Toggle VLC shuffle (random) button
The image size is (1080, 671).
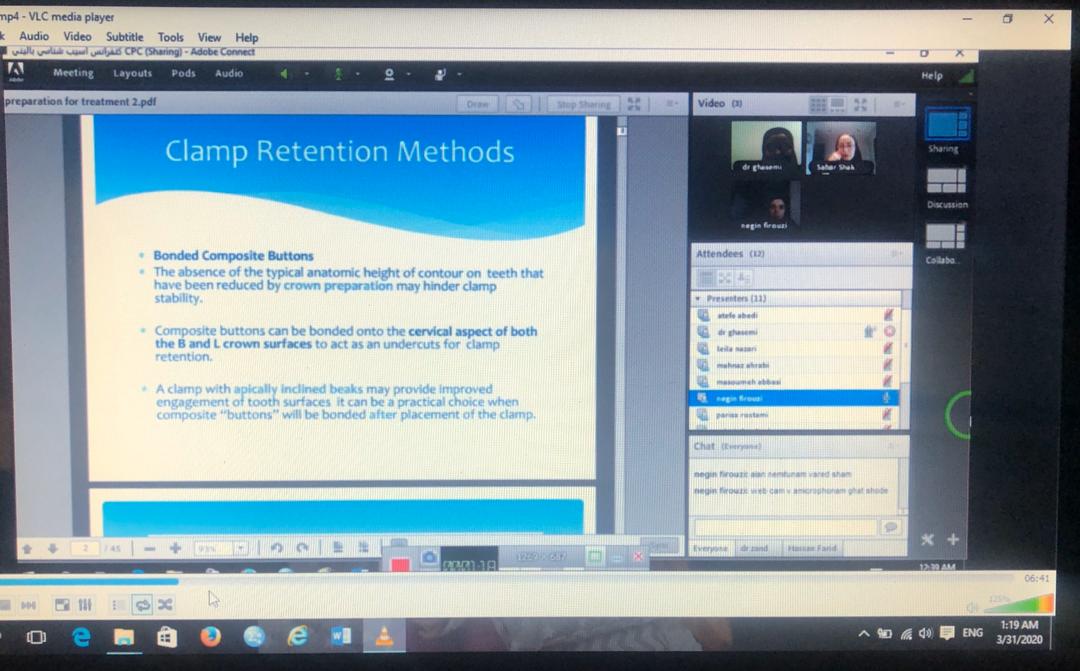[165, 604]
